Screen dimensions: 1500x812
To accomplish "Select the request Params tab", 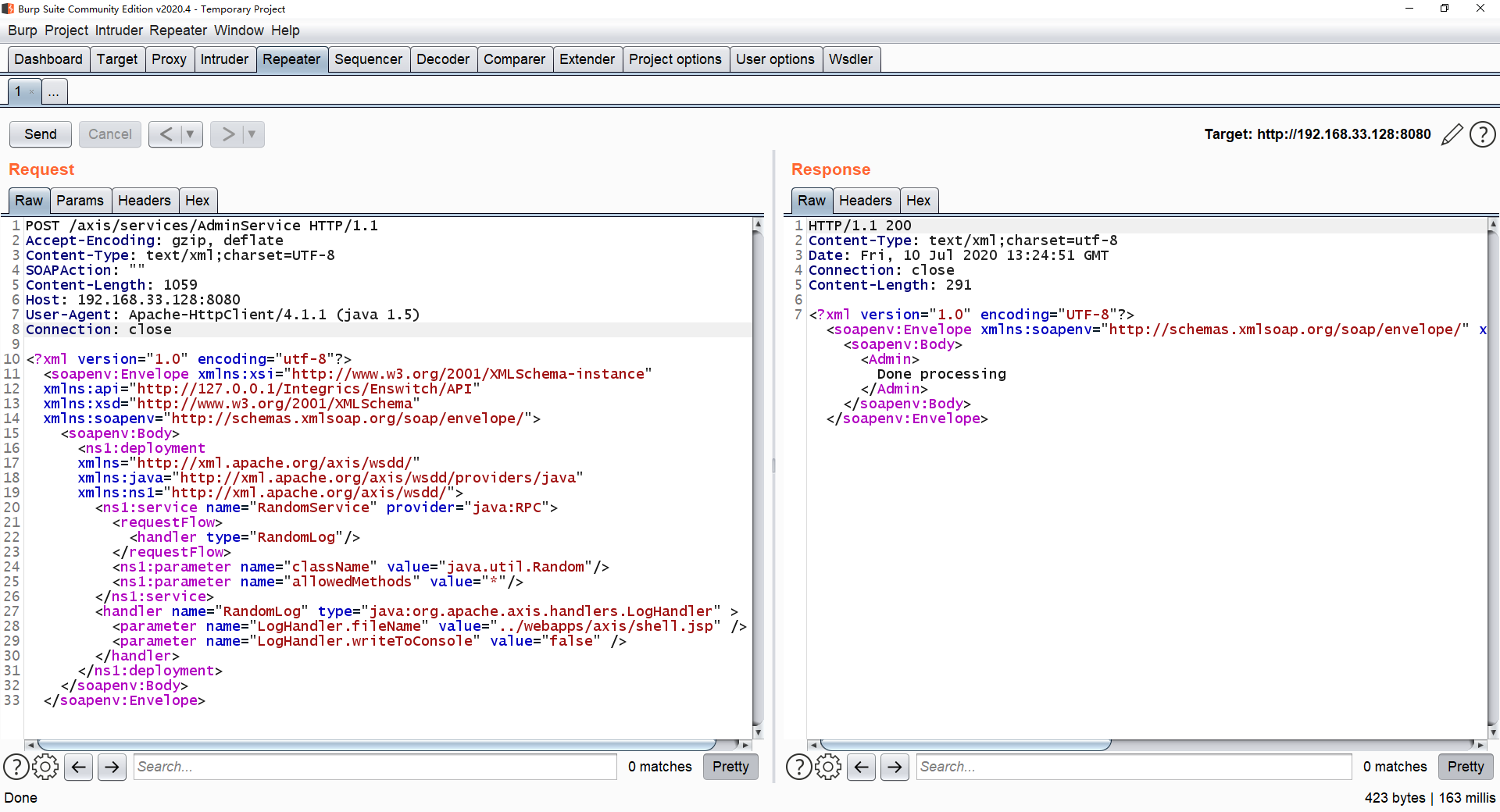I will pyautogui.click(x=80, y=201).
